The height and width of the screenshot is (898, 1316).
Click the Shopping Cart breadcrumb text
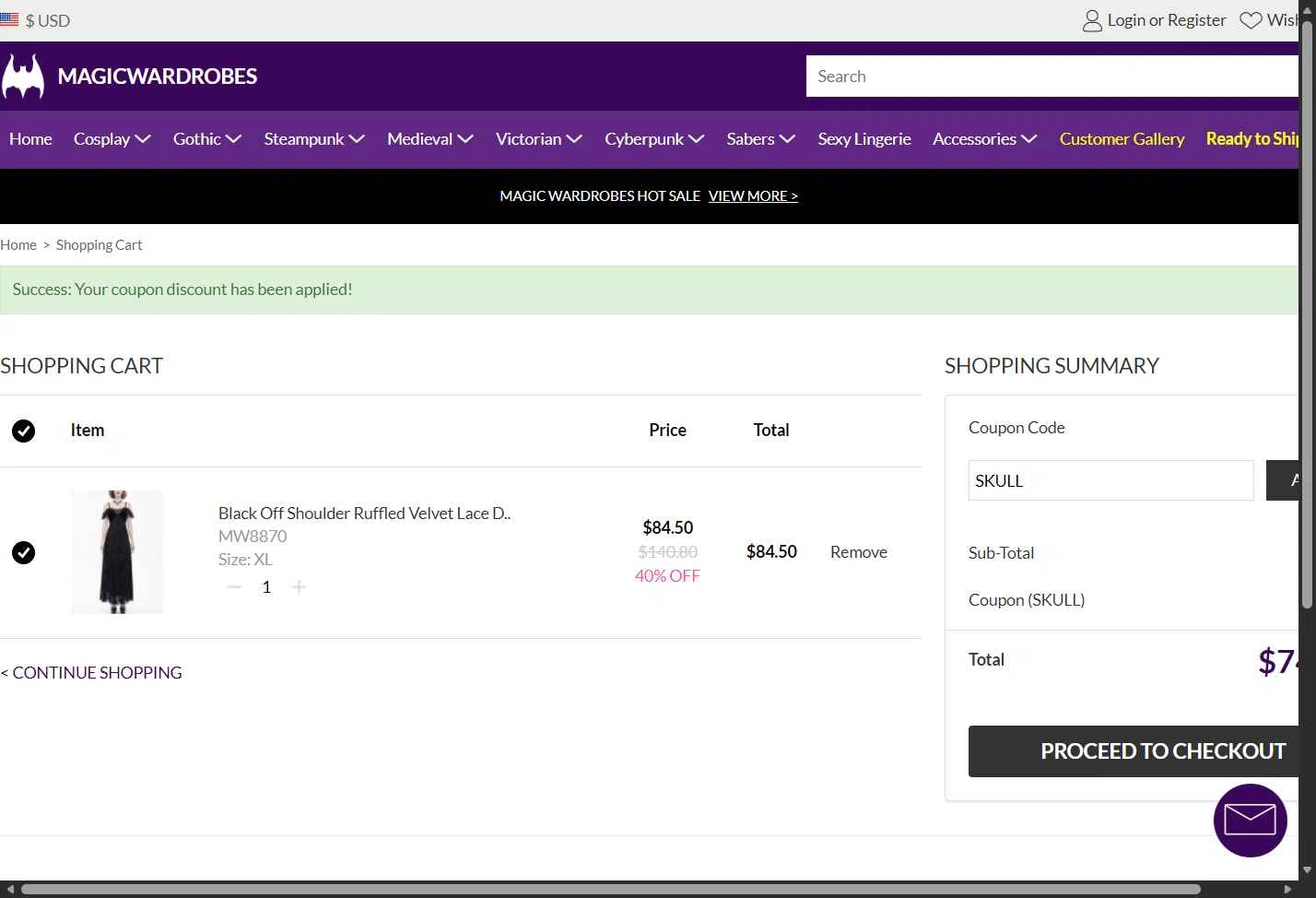[x=99, y=245]
